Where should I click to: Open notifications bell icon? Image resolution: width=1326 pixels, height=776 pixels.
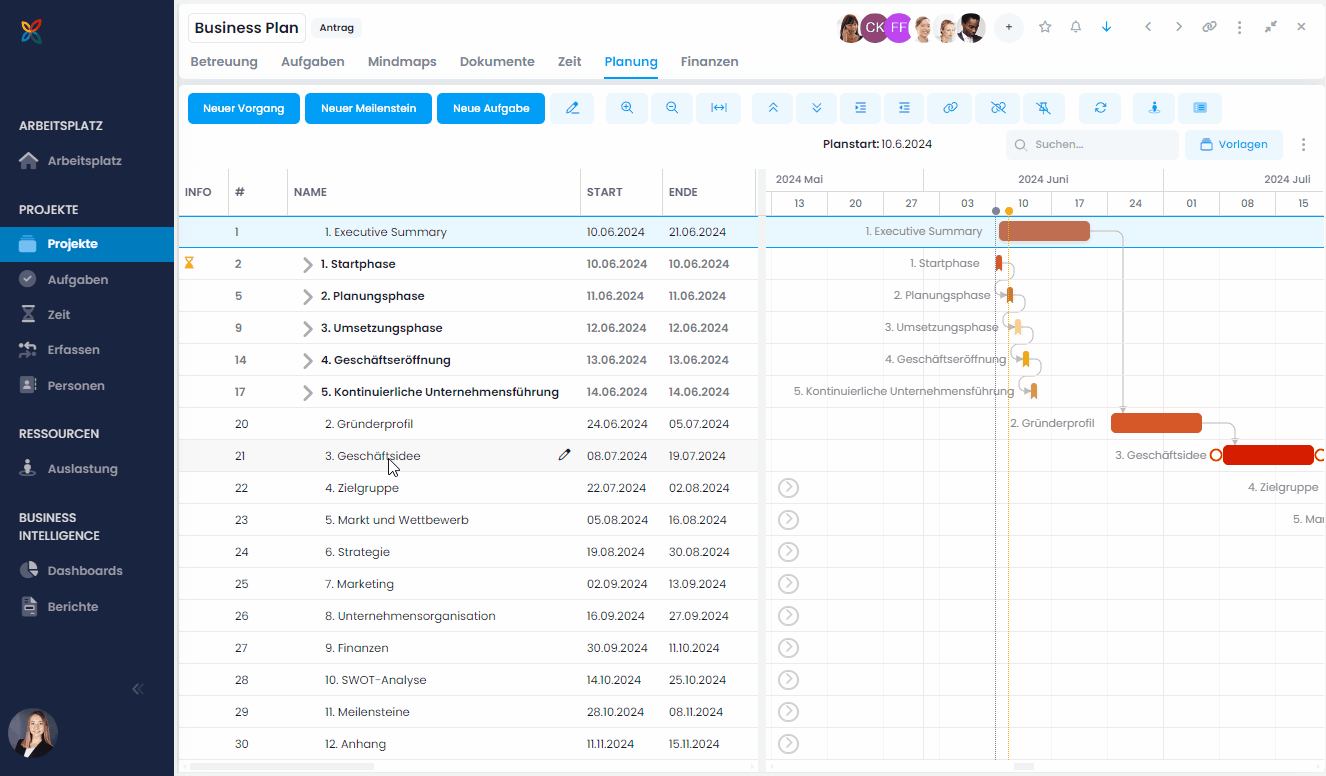coord(1076,27)
